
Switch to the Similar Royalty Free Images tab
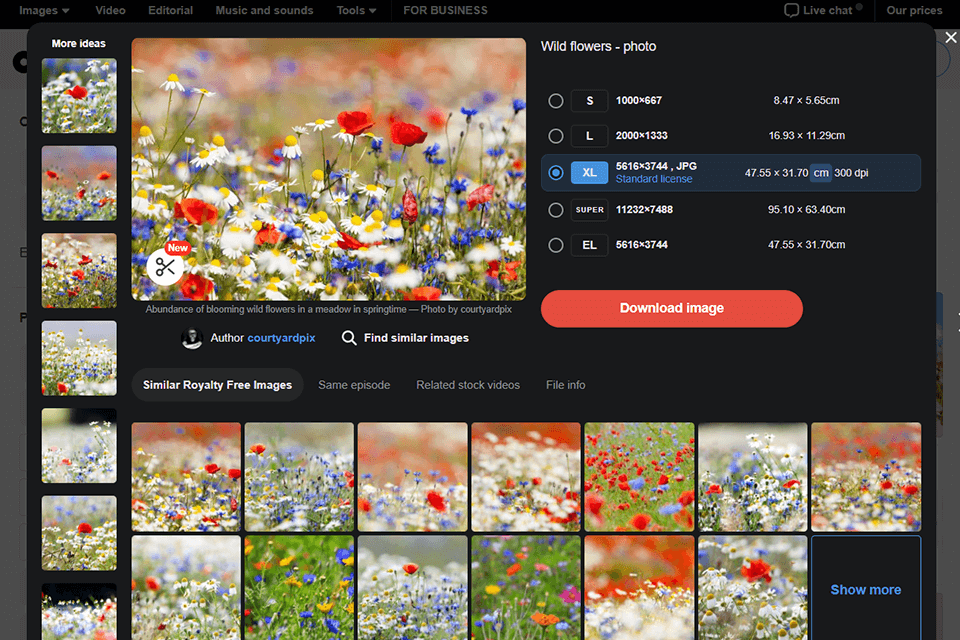(x=217, y=385)
